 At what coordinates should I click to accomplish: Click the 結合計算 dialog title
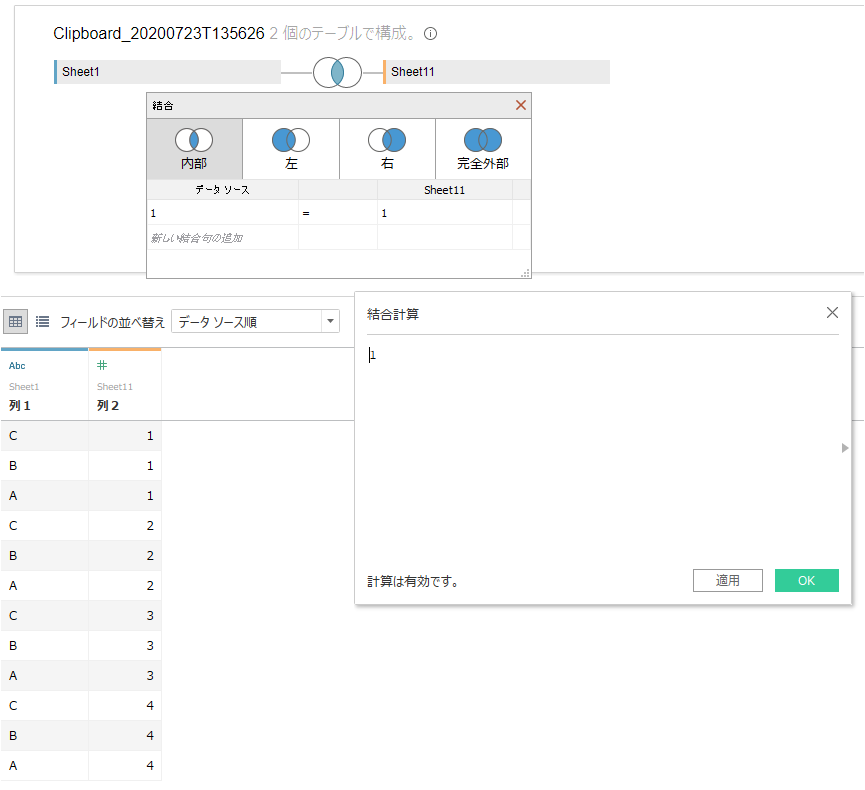pos(393,314)
